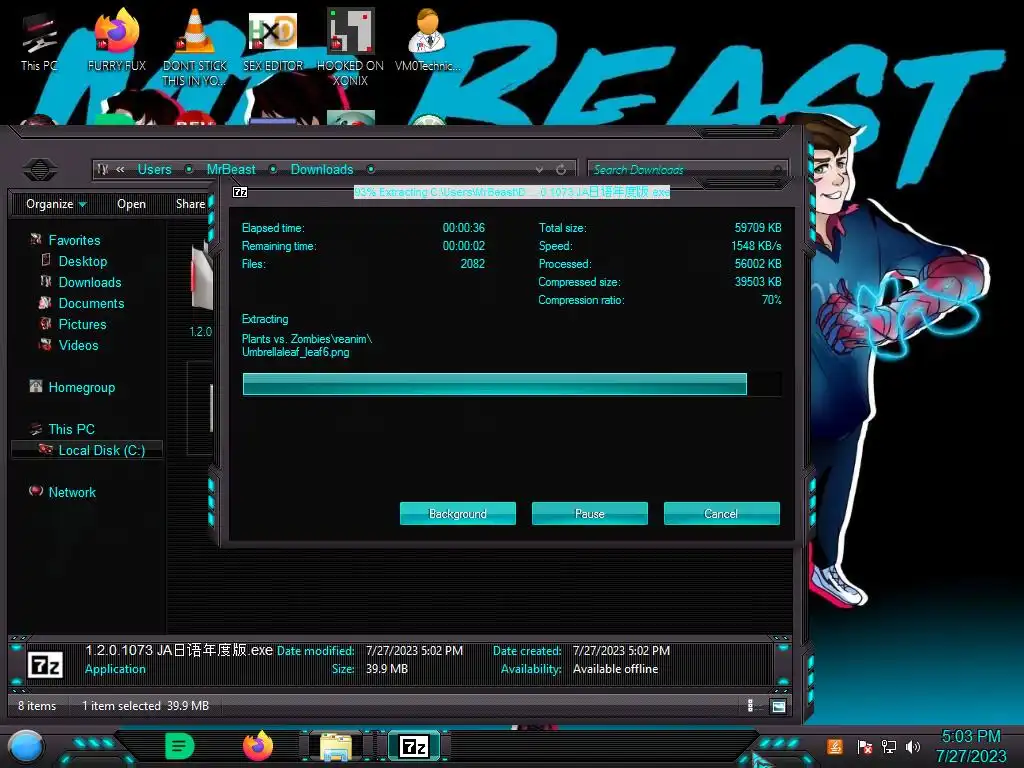Open the green notes app on taskbar
This screenshot has width=1024, height=768.
click(x=180, y=746)
